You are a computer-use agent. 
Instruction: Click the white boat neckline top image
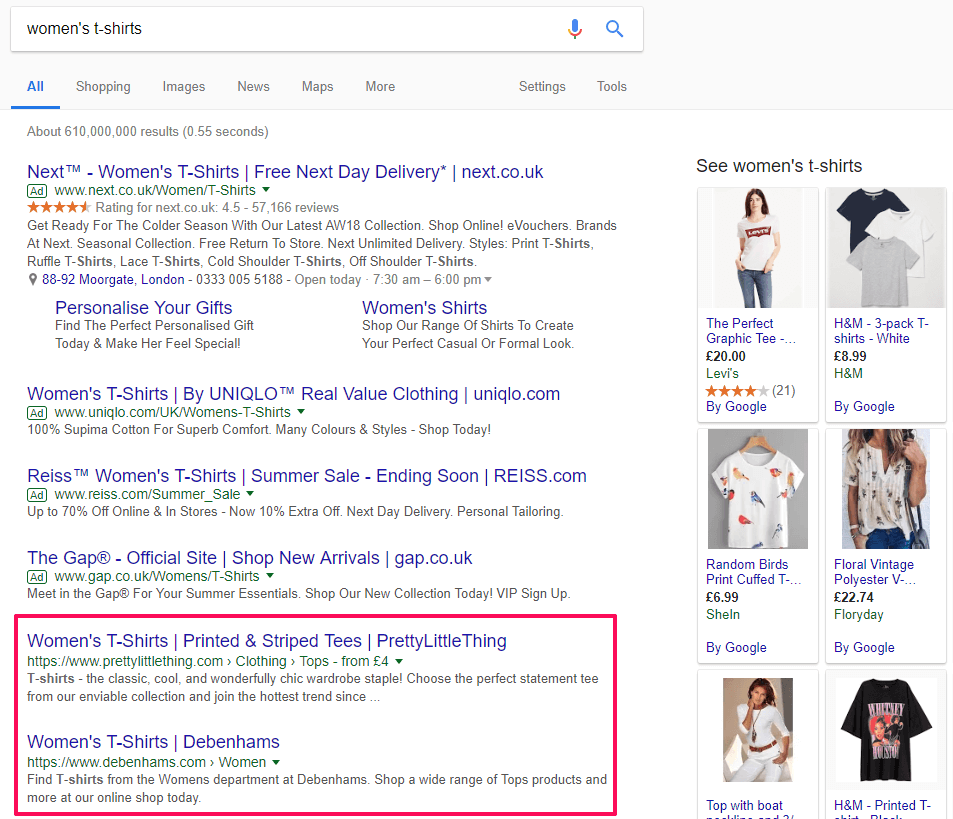pyautogui.click(x=757, y=730)
